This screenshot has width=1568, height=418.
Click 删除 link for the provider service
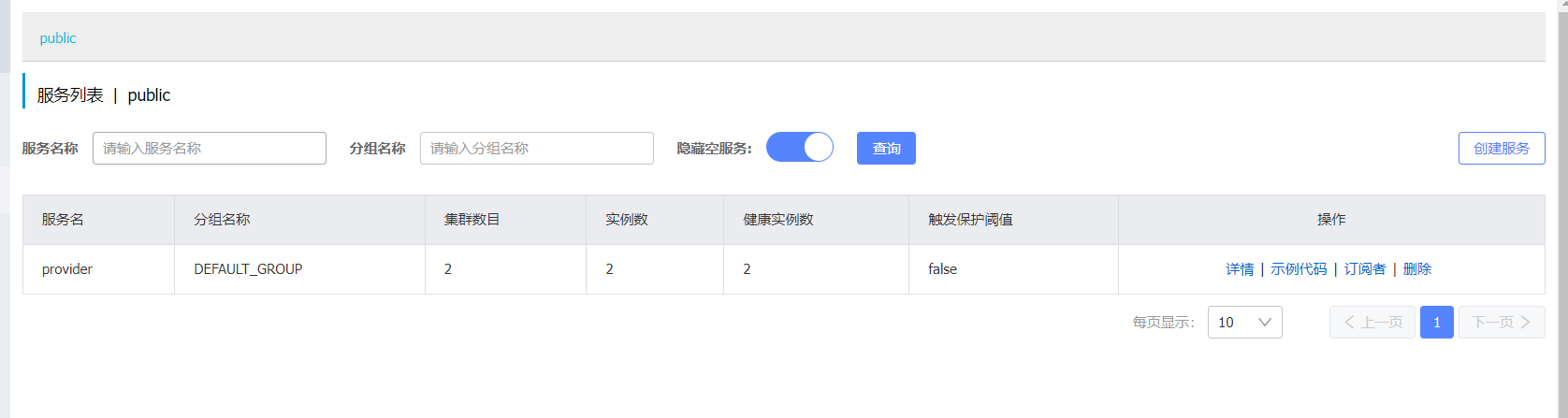(x=1417, y=269)
